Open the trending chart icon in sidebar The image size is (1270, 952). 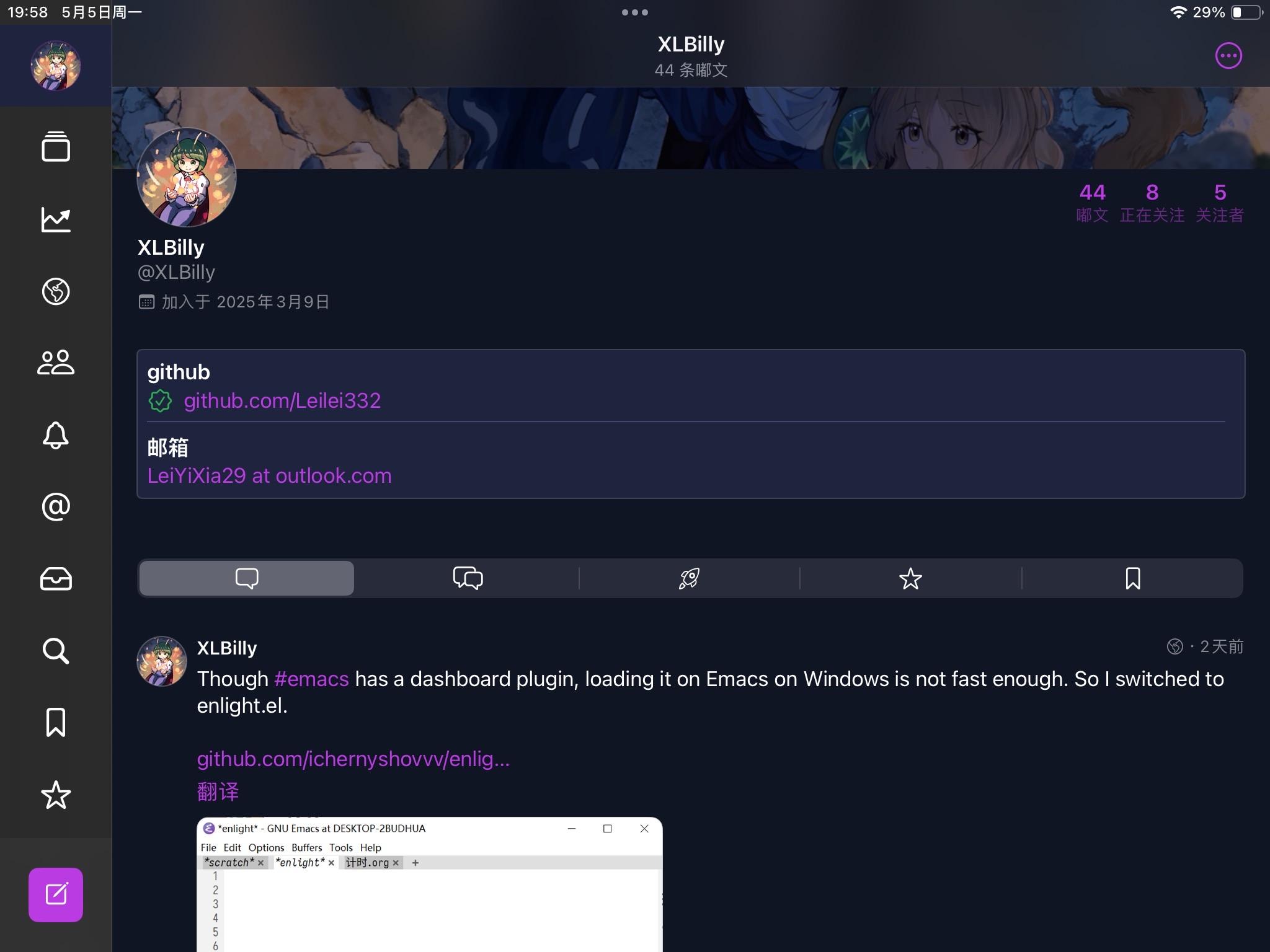(x=56, y=219)
